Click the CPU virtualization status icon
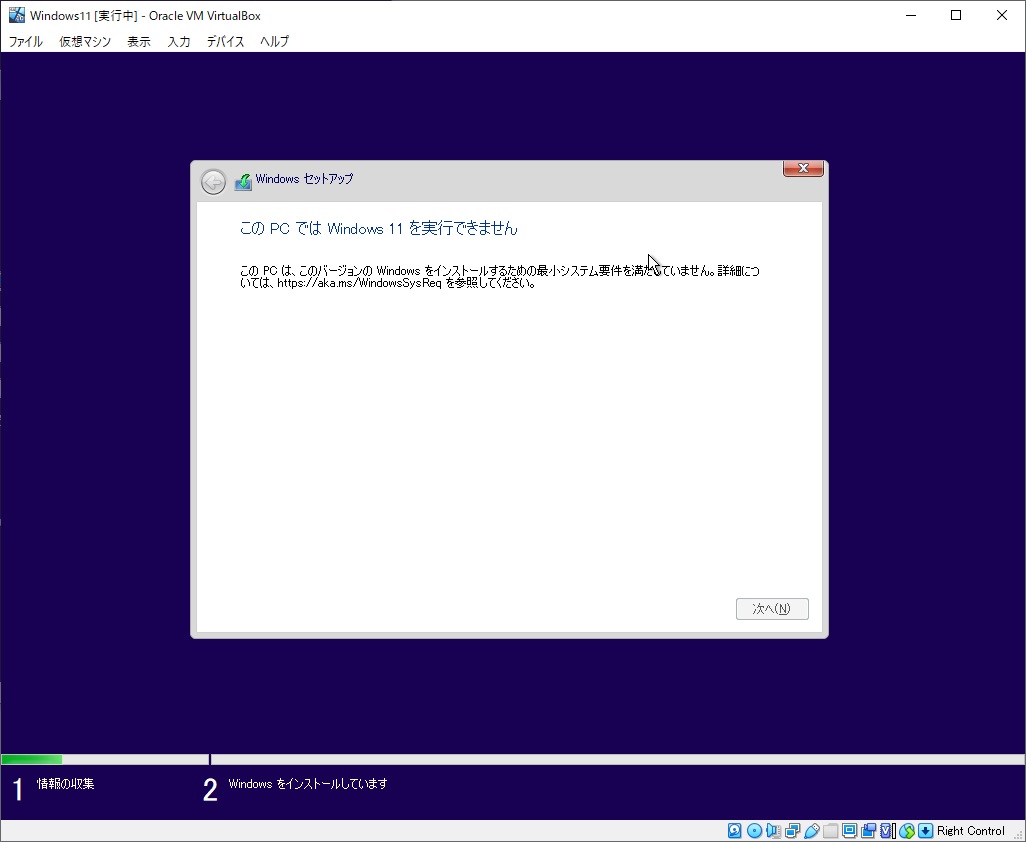The height and width of the screenshot is (842, 1026). coord(886,830)
